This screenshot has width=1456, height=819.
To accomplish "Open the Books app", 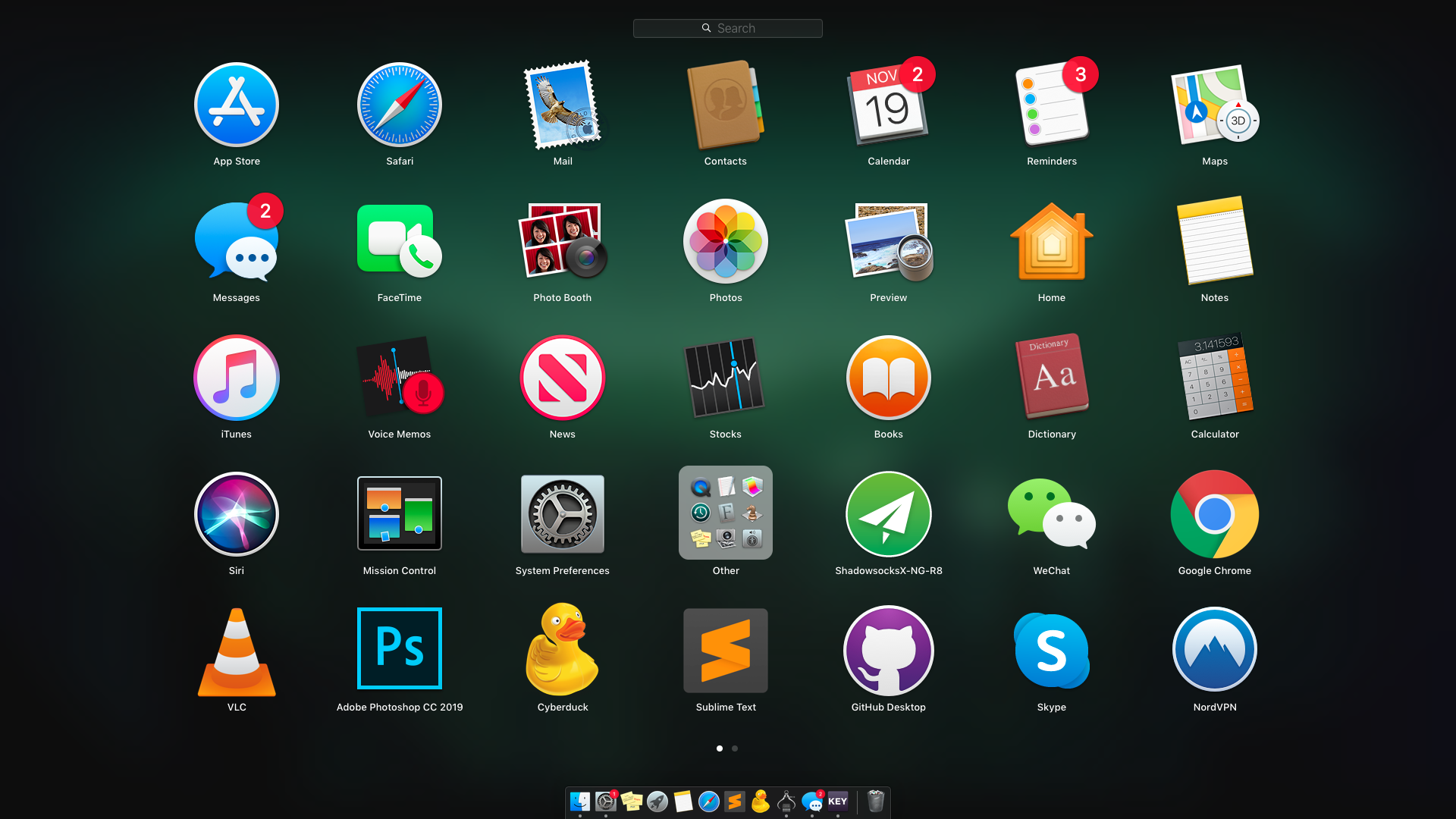I will (x=889, y=378).
